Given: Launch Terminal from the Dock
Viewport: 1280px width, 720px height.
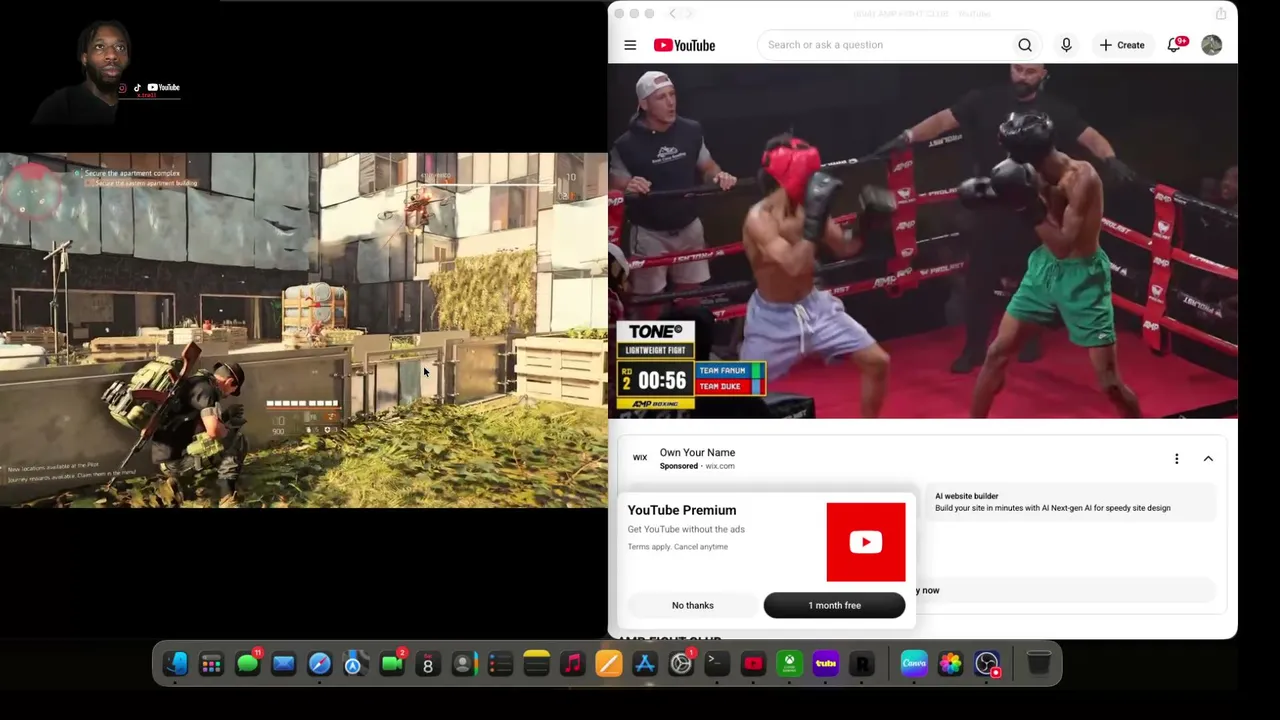Looking at the screenshot, I should coord(717,663).
